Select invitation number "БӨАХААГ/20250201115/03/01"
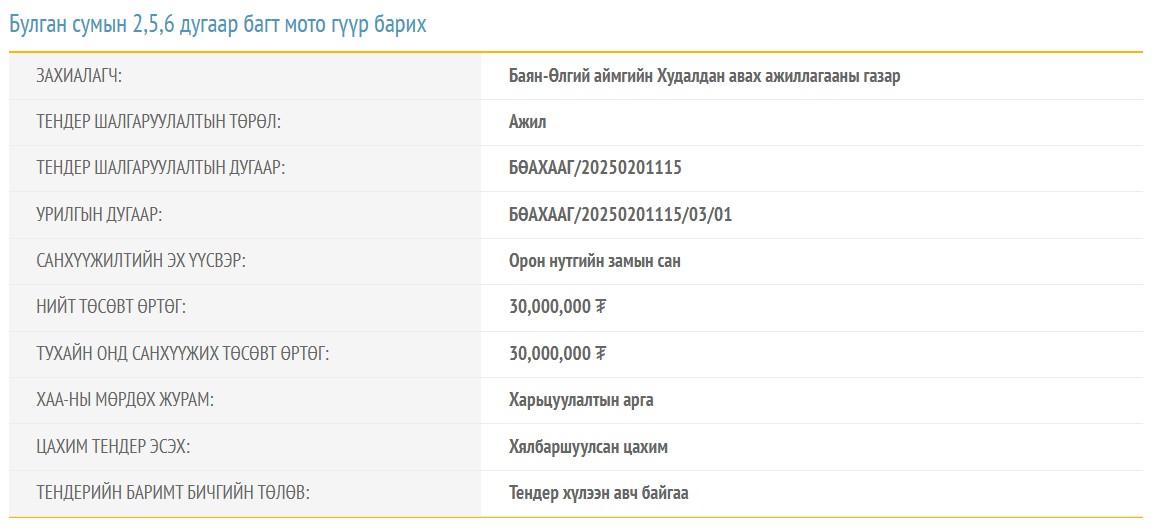This screenshot has height=532, width=1152. (x=621, y=214)
